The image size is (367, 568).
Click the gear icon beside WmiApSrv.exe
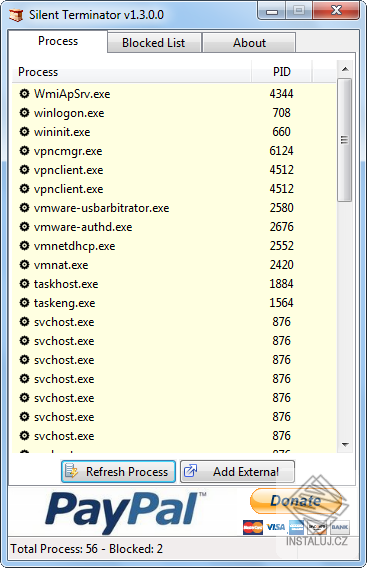point(24,94)
